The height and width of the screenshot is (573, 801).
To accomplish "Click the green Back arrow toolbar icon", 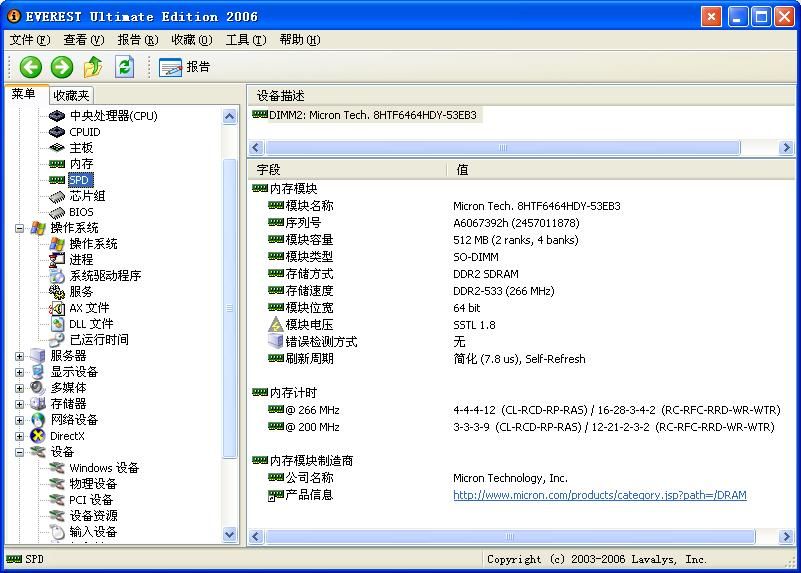I will pyautogui.click(x=30, y=67).
